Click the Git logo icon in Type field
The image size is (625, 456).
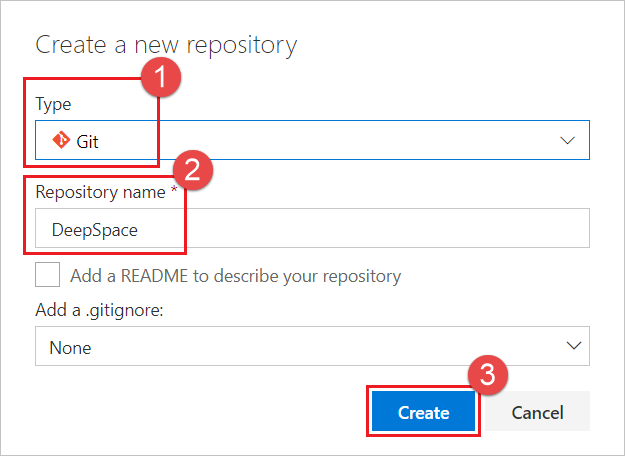59,141
